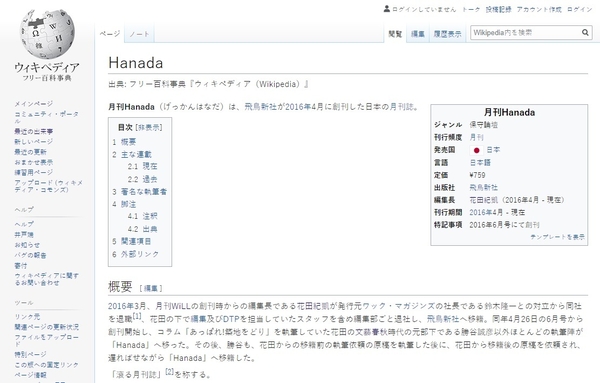
Task: Click アカウント作成 link
Action: 539,10
